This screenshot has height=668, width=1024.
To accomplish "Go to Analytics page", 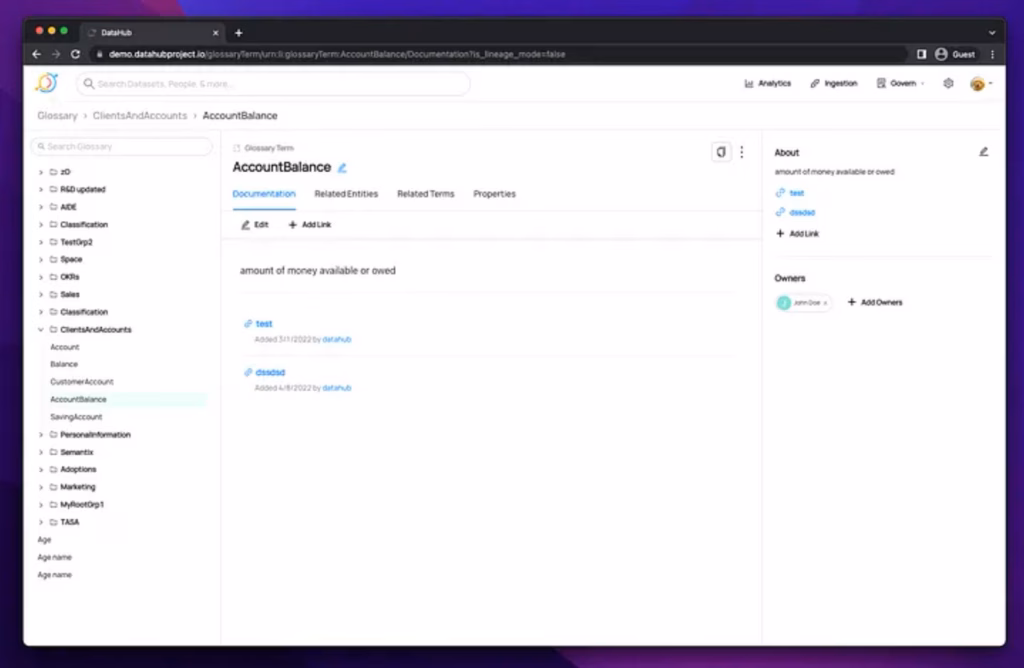I will [768, 84].
